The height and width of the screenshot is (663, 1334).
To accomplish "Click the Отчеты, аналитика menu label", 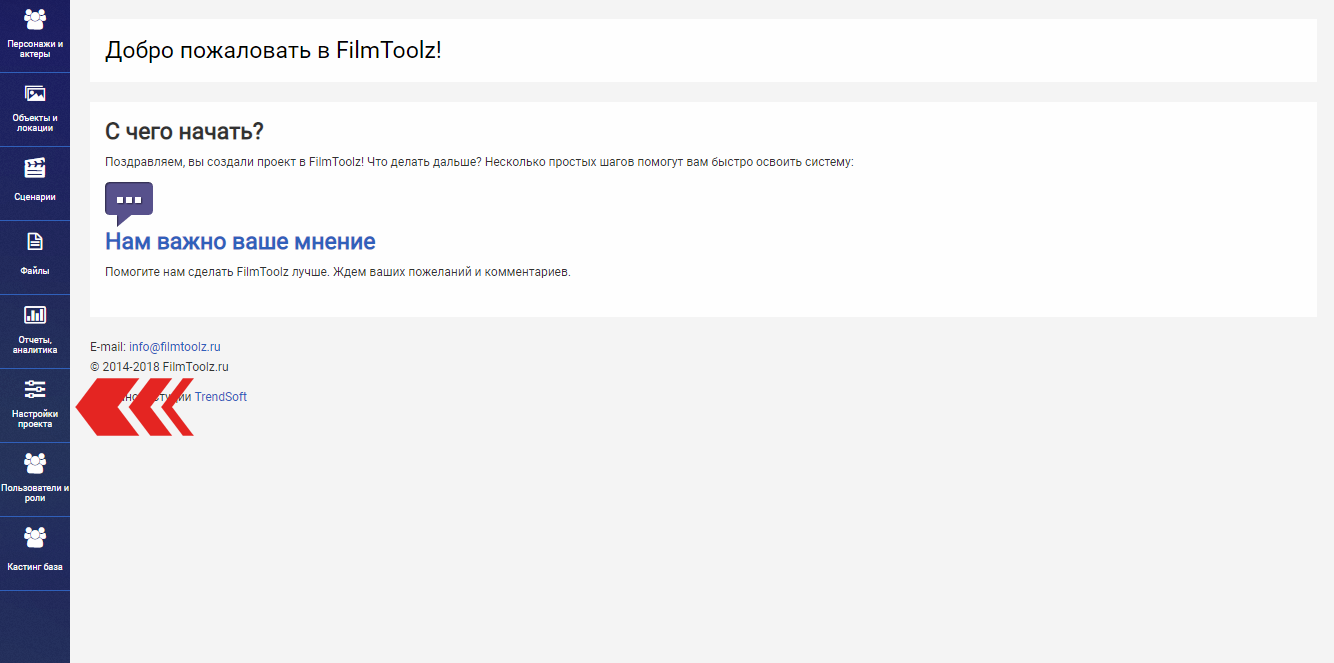I will tap(35, 345).
